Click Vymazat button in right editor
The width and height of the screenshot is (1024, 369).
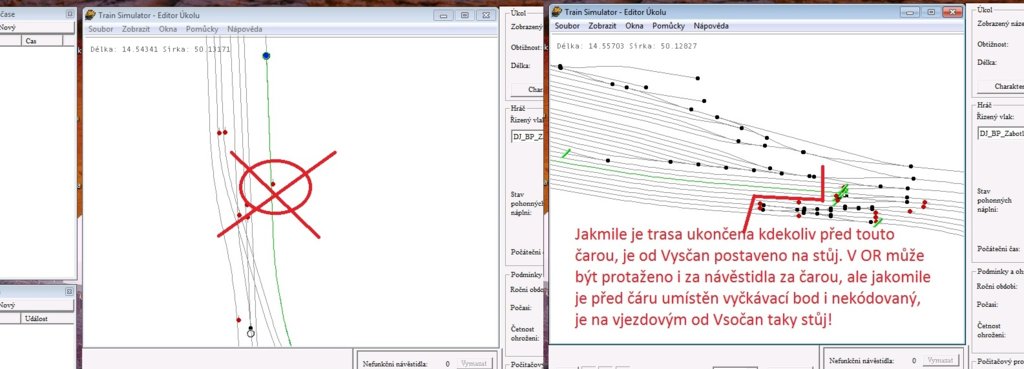(940, 360)
